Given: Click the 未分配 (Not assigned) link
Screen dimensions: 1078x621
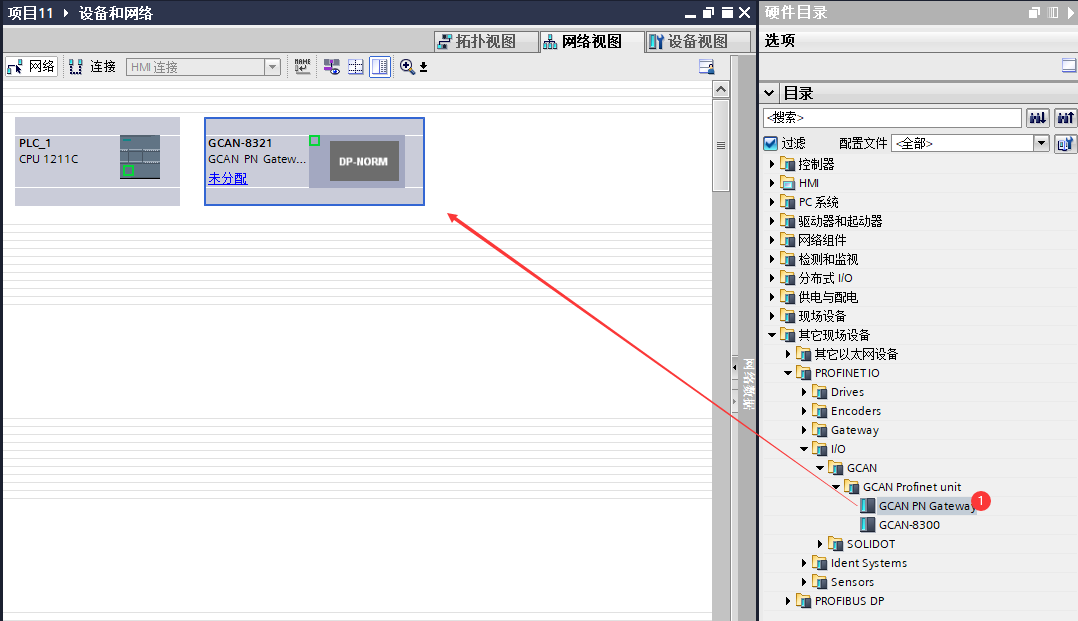Looking at the screenshot, I should [227, 178].
